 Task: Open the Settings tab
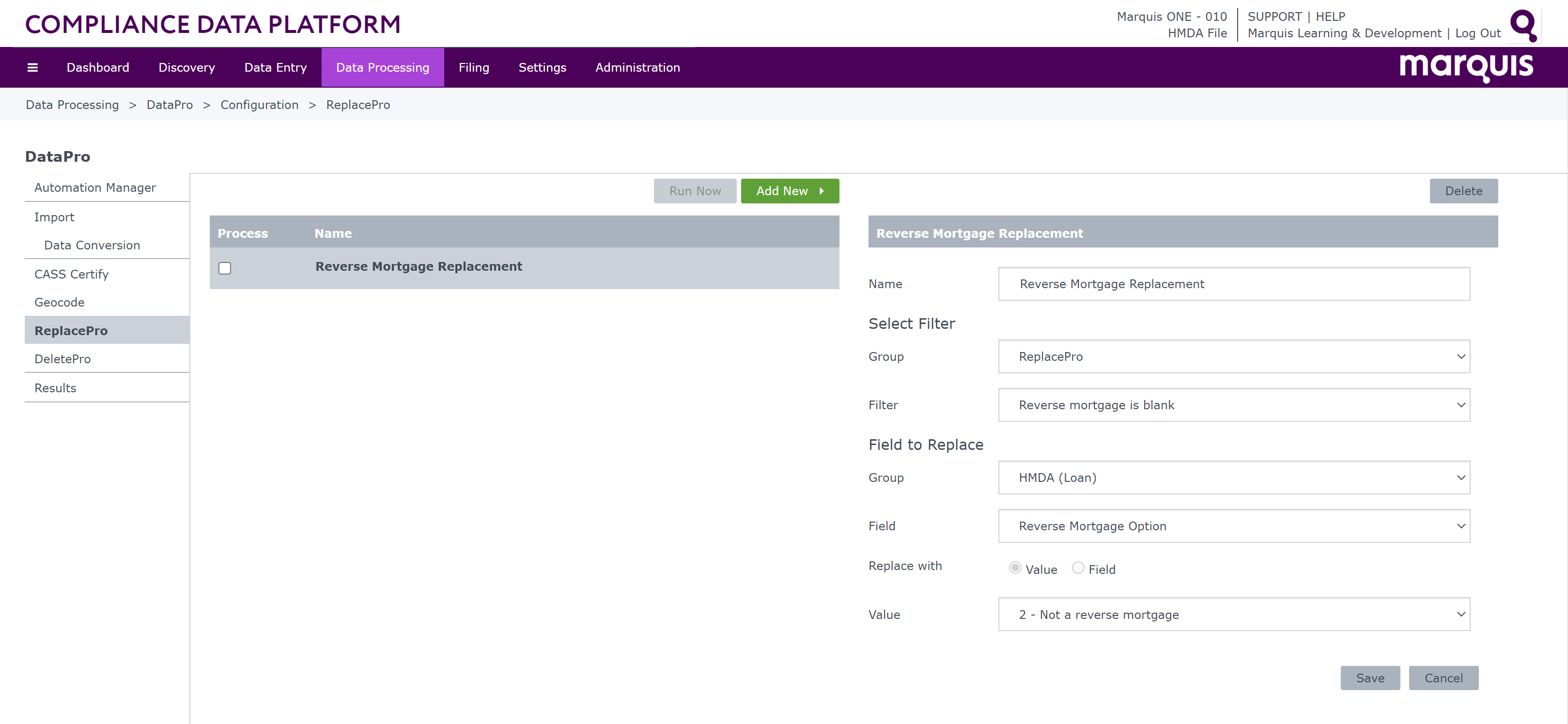(x=543, y=67)
